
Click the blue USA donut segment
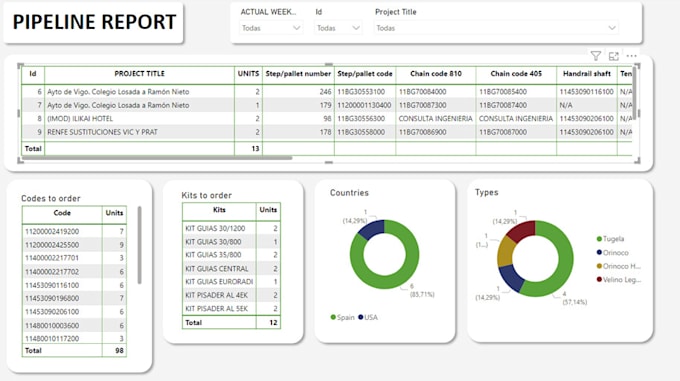click(x=373, y=229)
